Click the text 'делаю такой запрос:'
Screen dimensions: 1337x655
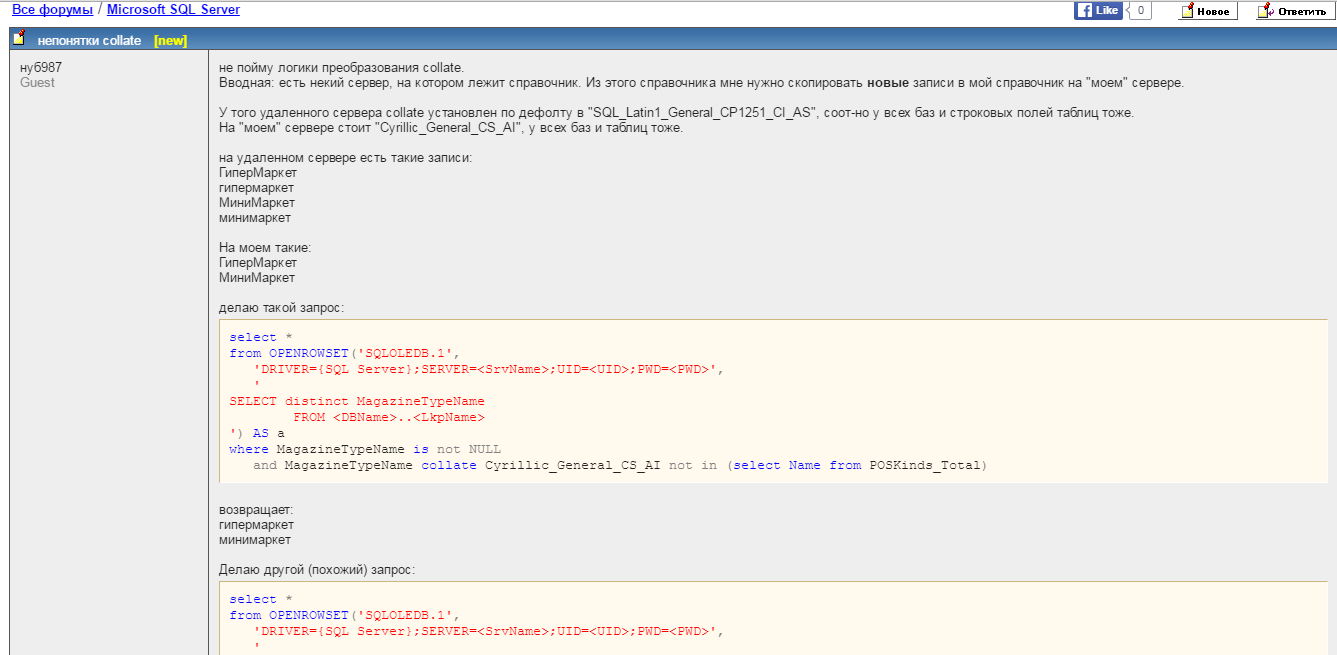coord(281,308)
